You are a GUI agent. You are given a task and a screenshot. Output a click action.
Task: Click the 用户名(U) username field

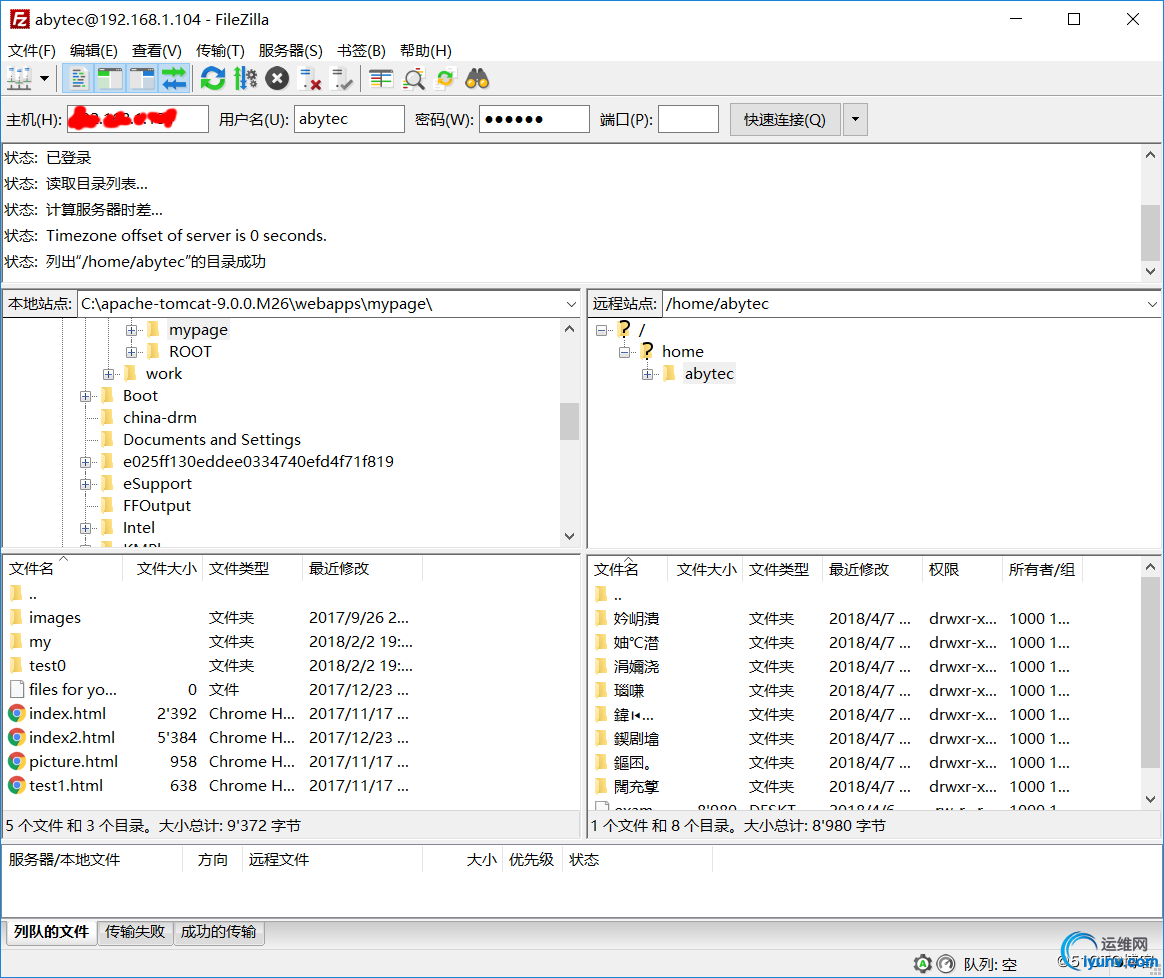coord(349,119)
